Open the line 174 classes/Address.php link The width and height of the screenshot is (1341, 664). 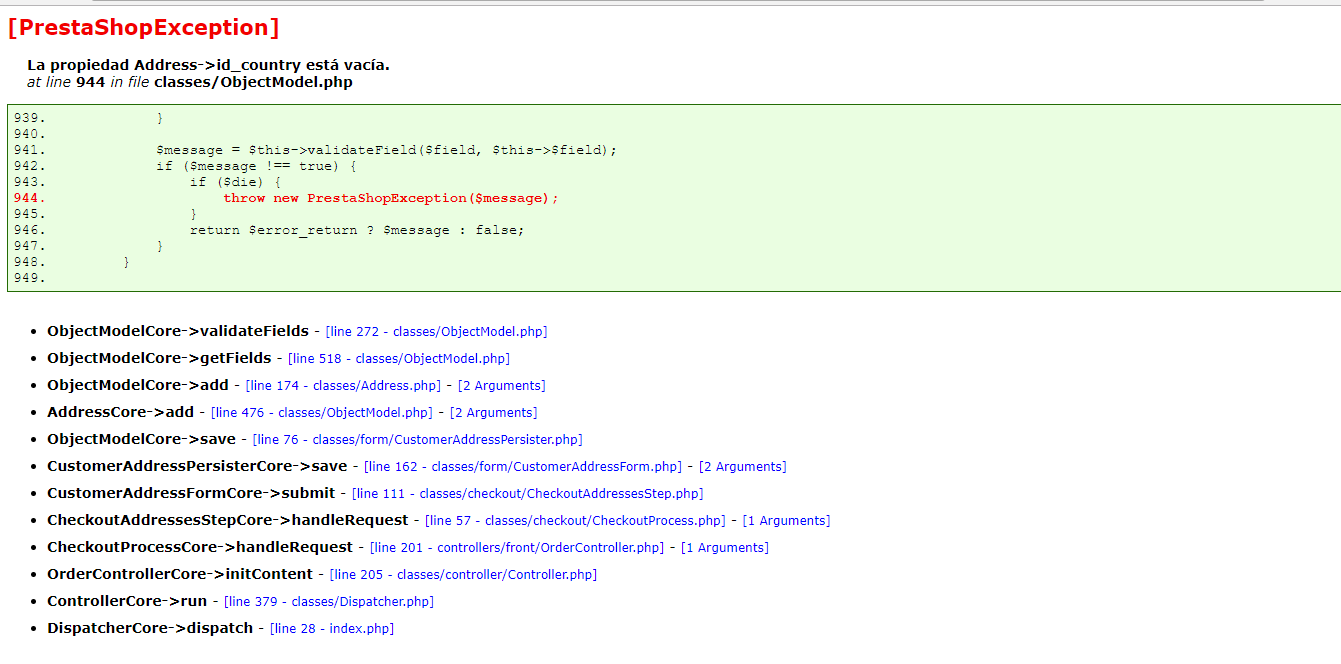343,385
